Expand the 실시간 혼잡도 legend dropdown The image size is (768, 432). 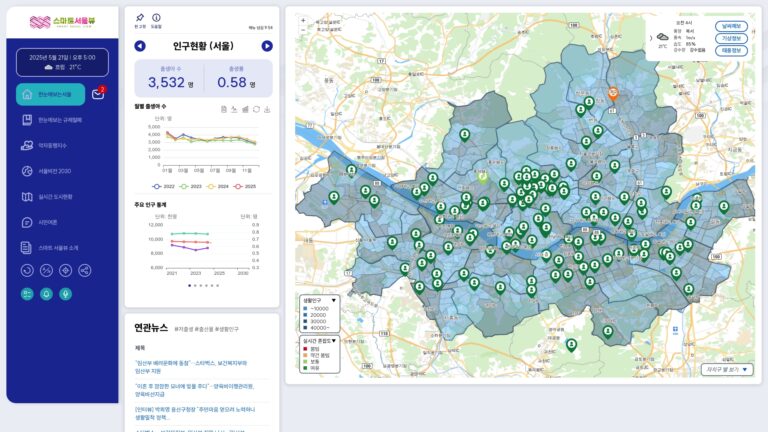point(334,340)
